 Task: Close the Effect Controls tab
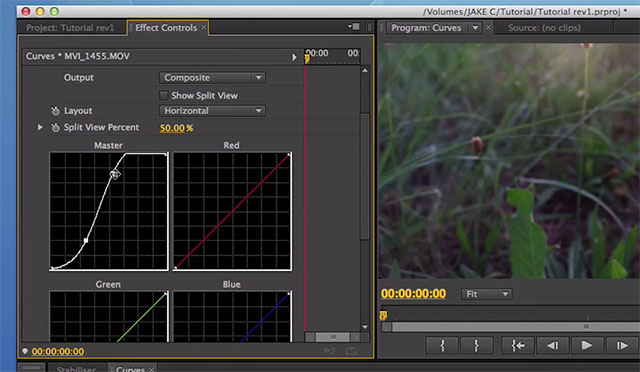pyautogui.click(x=204, y=27)
